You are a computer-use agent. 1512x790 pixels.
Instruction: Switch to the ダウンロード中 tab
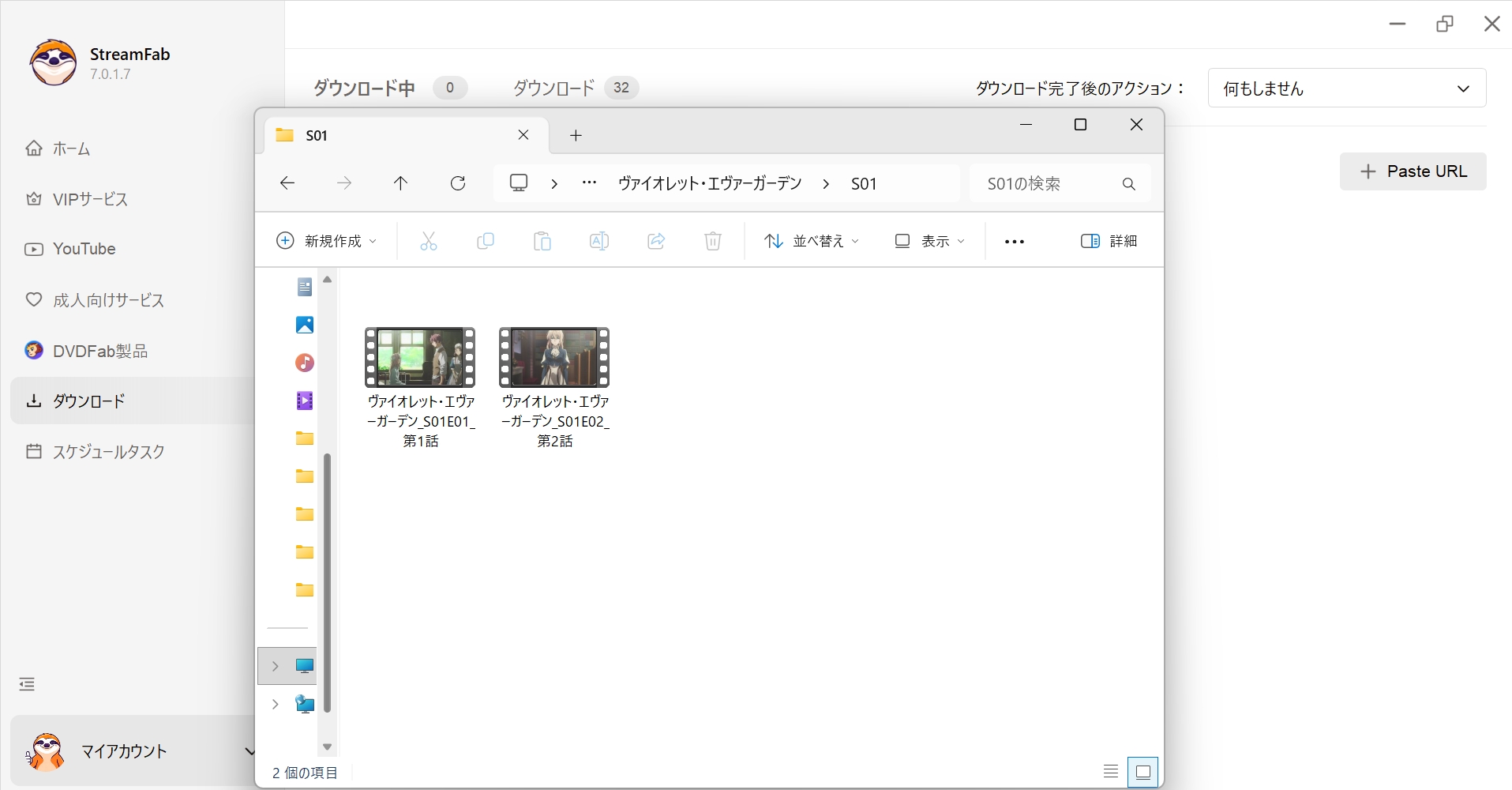click(x=363, y=88)
